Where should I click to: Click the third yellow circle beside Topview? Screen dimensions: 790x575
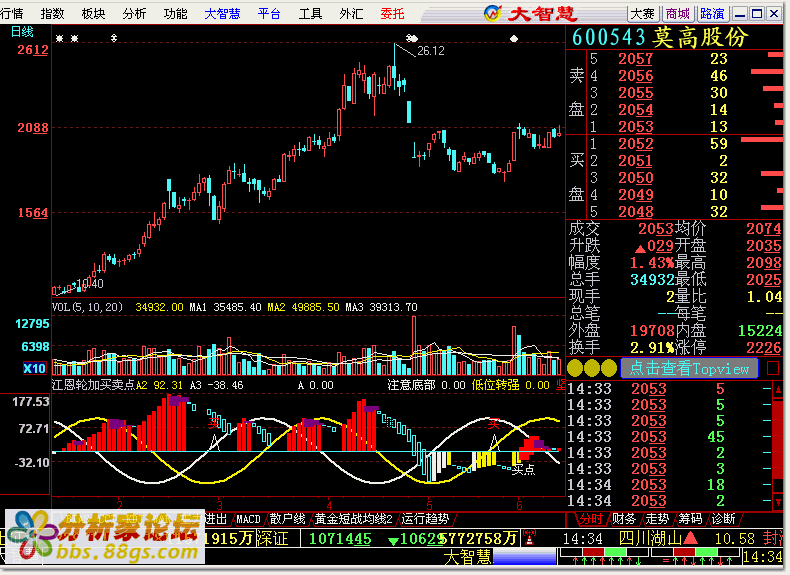(609, 368)
